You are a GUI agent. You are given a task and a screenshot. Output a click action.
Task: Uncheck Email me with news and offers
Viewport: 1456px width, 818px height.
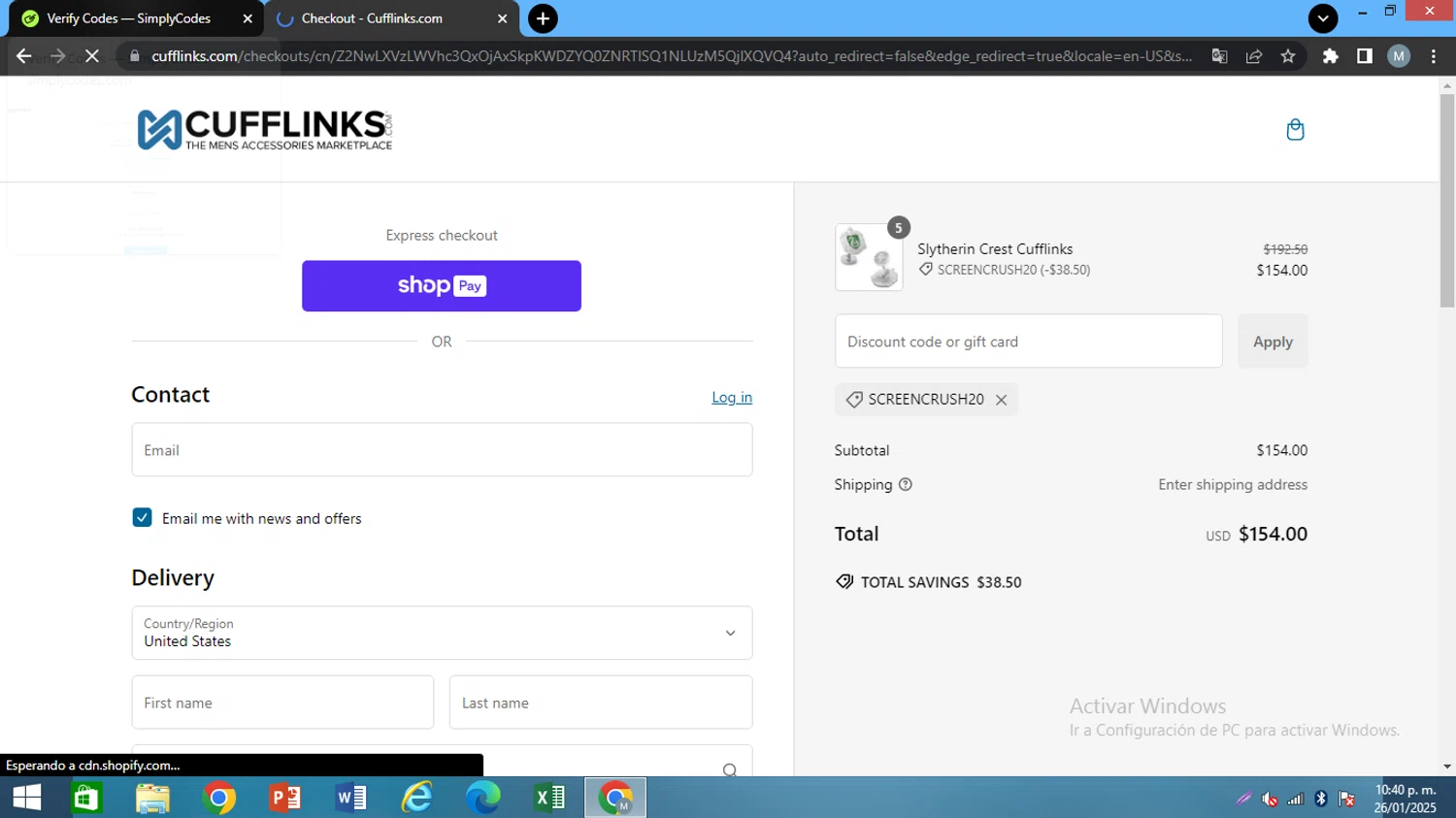143,517
